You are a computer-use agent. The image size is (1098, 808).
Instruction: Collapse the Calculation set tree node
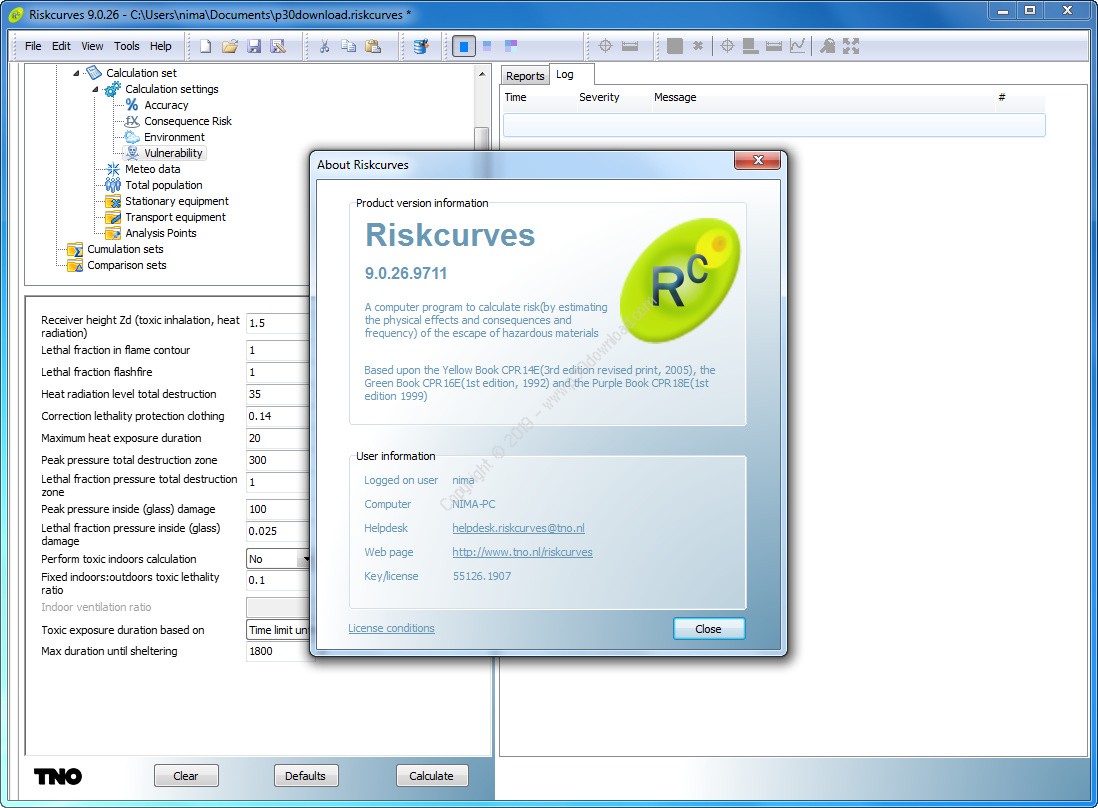point(76,73)
